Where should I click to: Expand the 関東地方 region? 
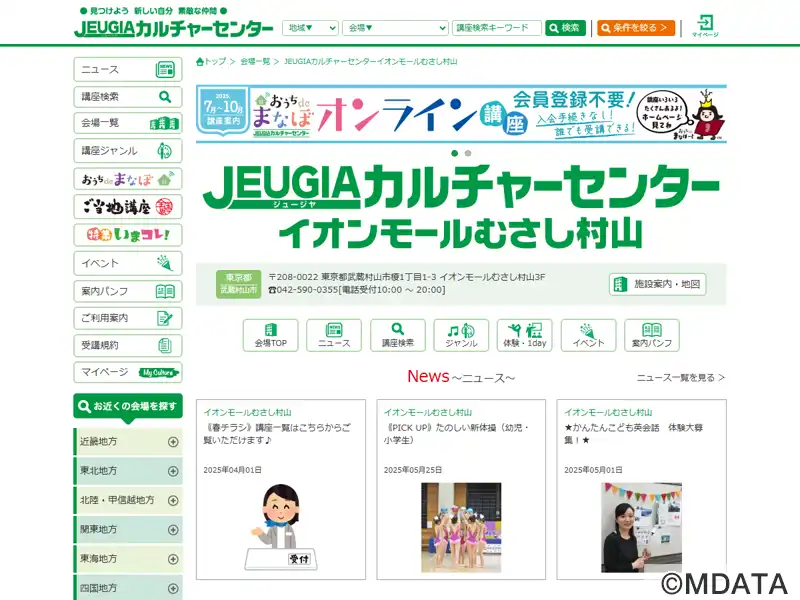tap(129, 530)
